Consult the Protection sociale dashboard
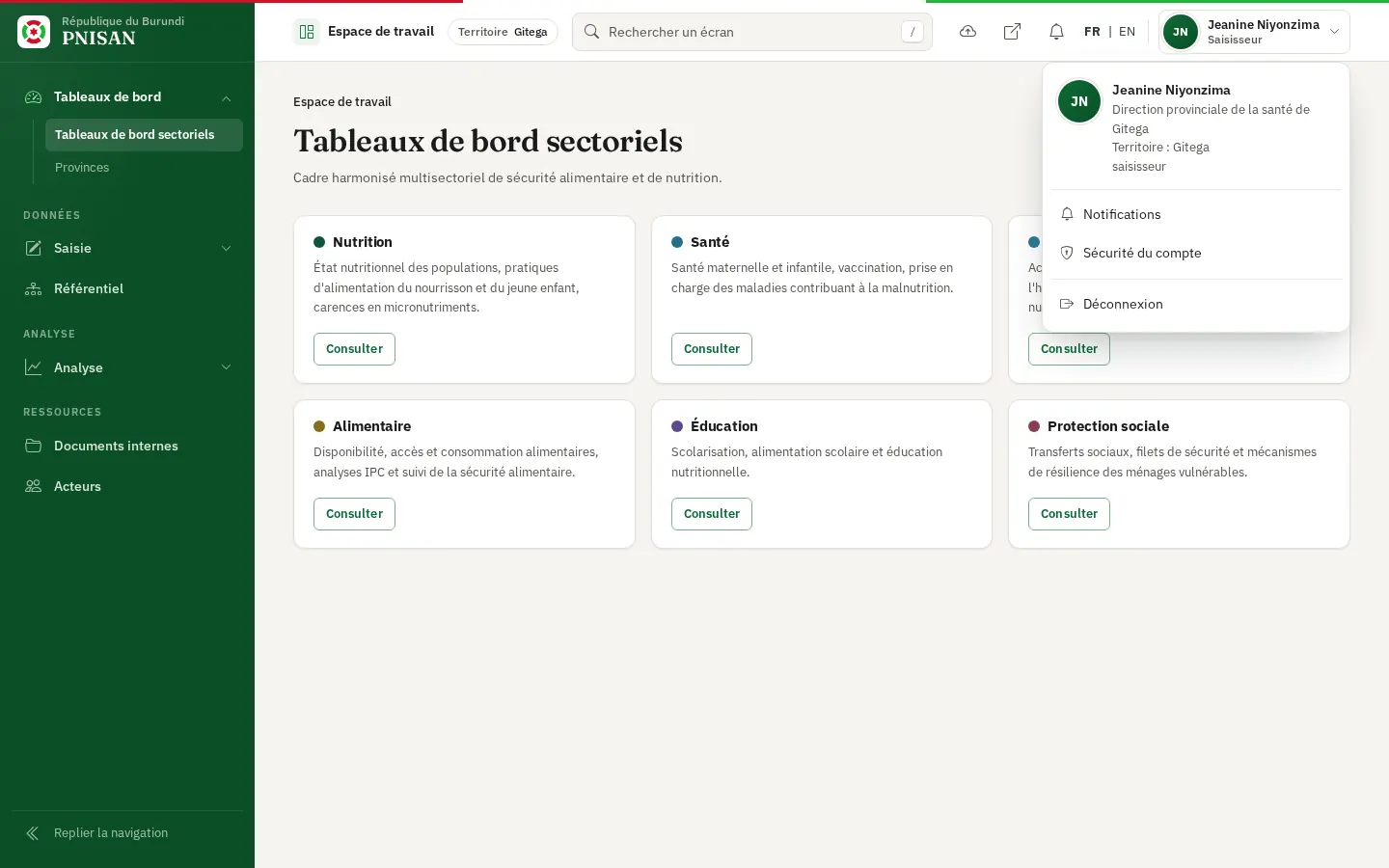The width and height of the screenshot is (1389, 868). pyautogui.click(x=1069, y=514)
